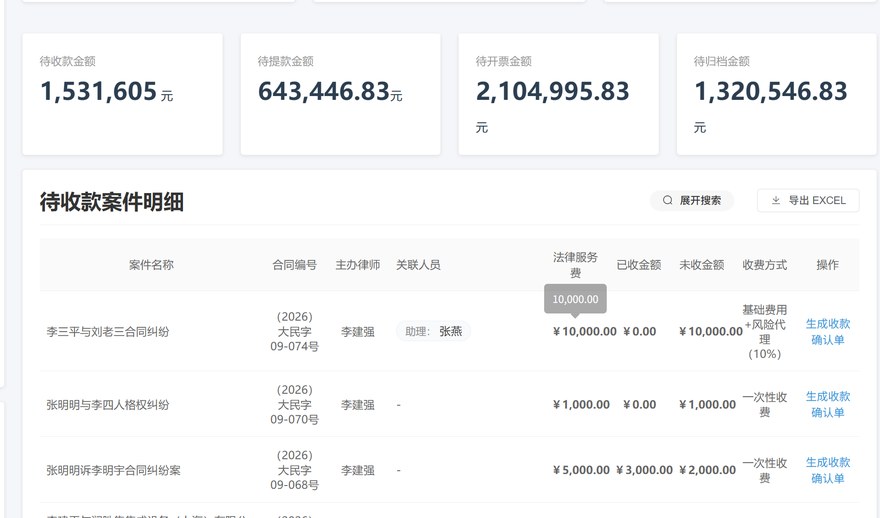Click the 待归档金额 card showing 1,320,546.83
This screenshot has height=518, width=880.
[x=776, y=94]
